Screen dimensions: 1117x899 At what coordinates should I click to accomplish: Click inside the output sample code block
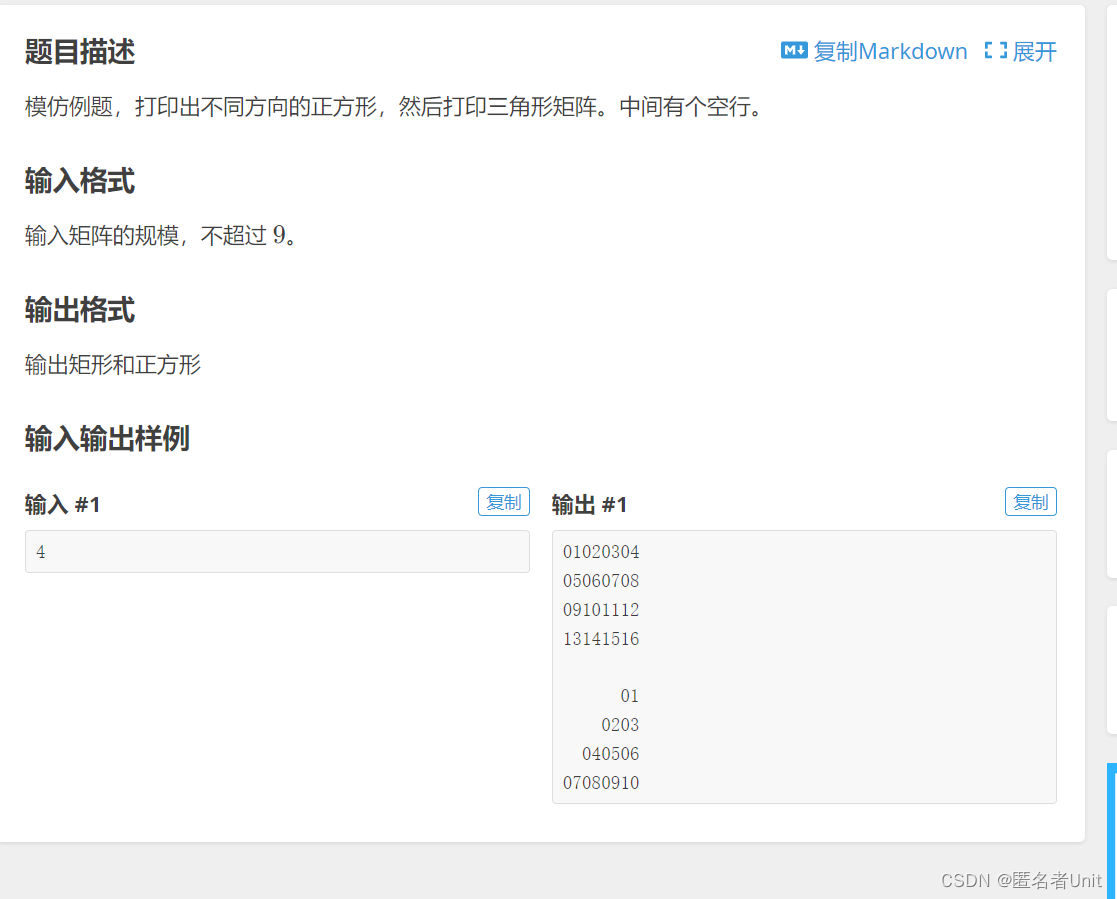(x=804, y=667)
